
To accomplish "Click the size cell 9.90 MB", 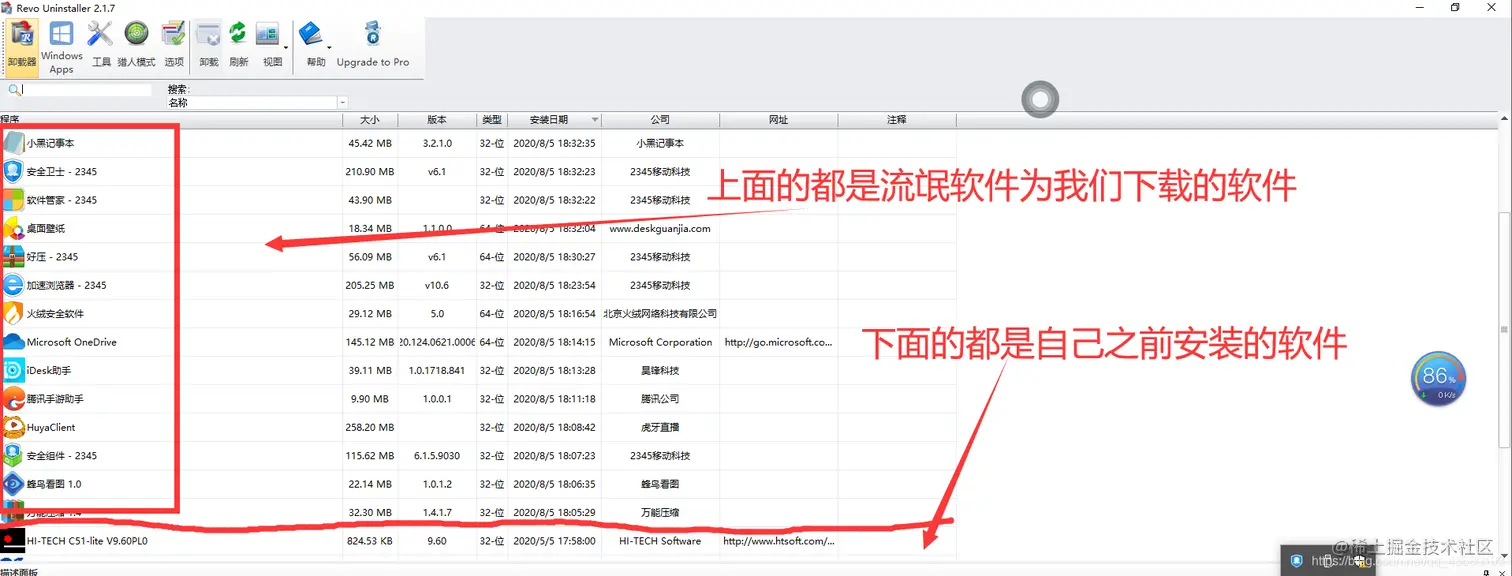I will (x=370, y=399).
